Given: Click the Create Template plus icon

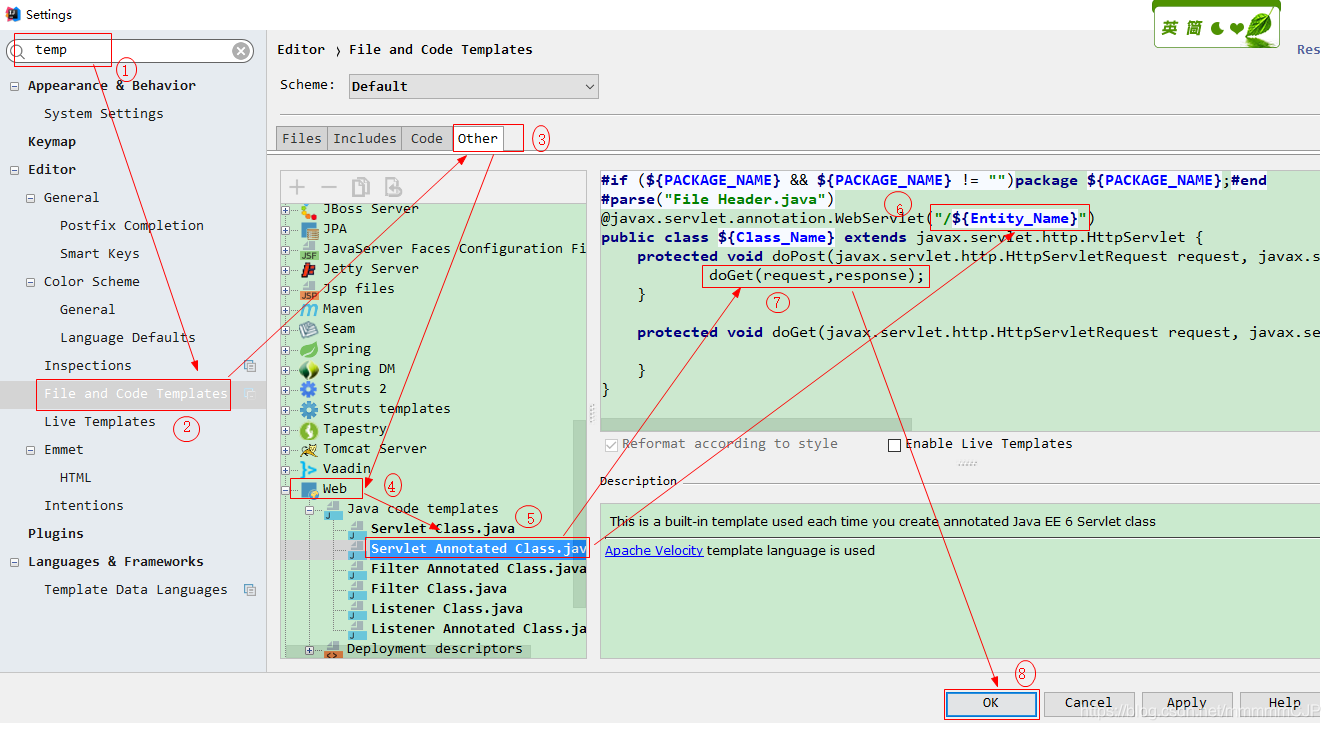Looking at the screenshot, I should coord(297,187).
